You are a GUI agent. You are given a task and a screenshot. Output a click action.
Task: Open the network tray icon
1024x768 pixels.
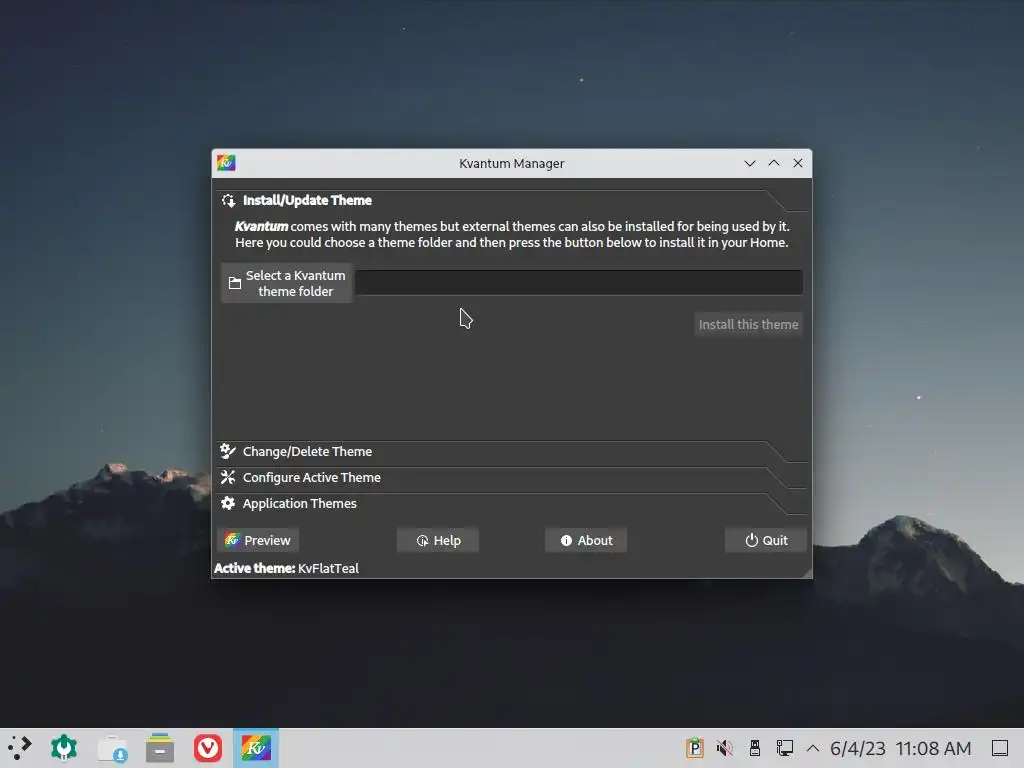coord(785,748)
